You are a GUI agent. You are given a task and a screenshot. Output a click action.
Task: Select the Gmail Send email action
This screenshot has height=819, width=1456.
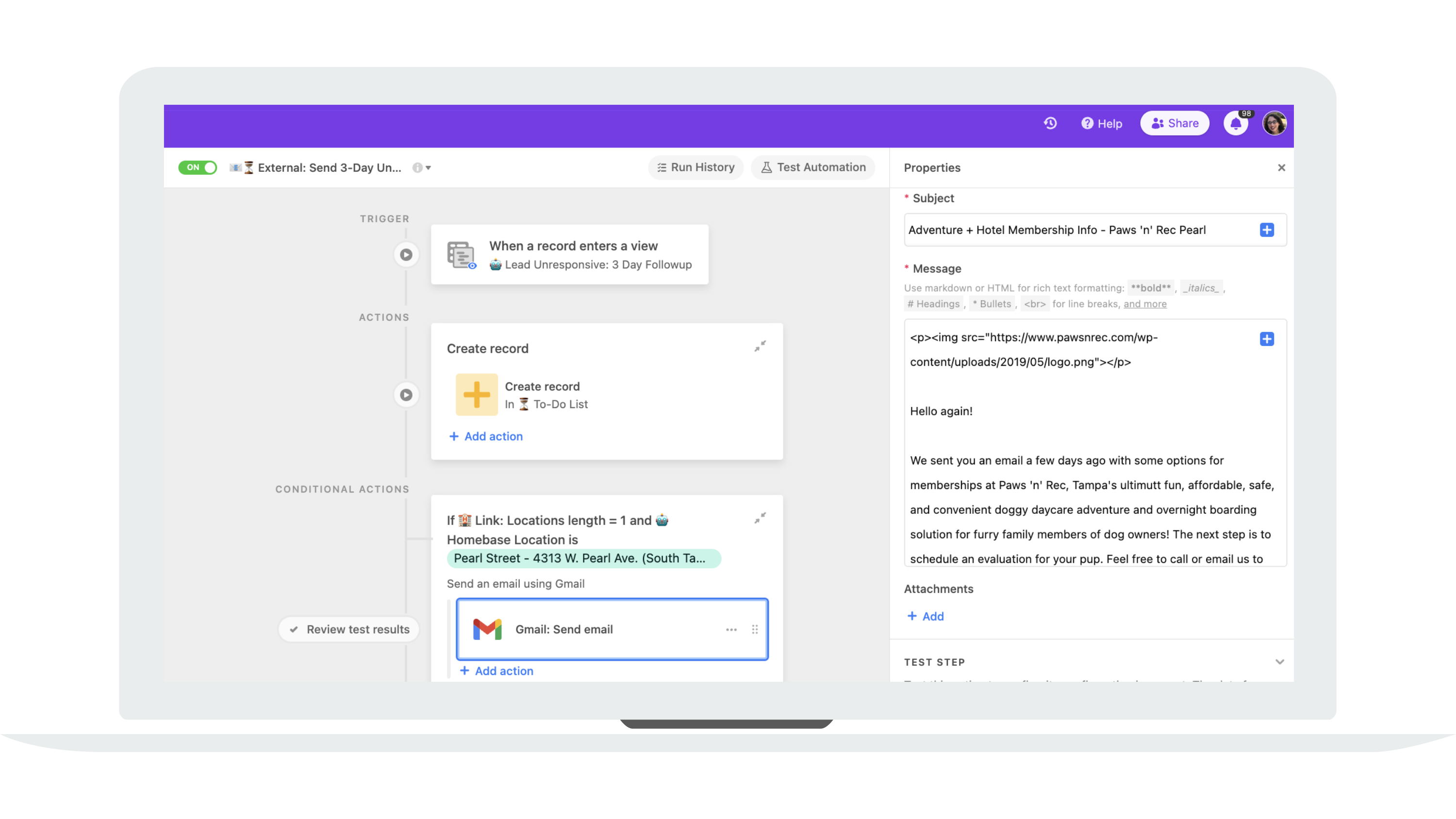[612, 629]
